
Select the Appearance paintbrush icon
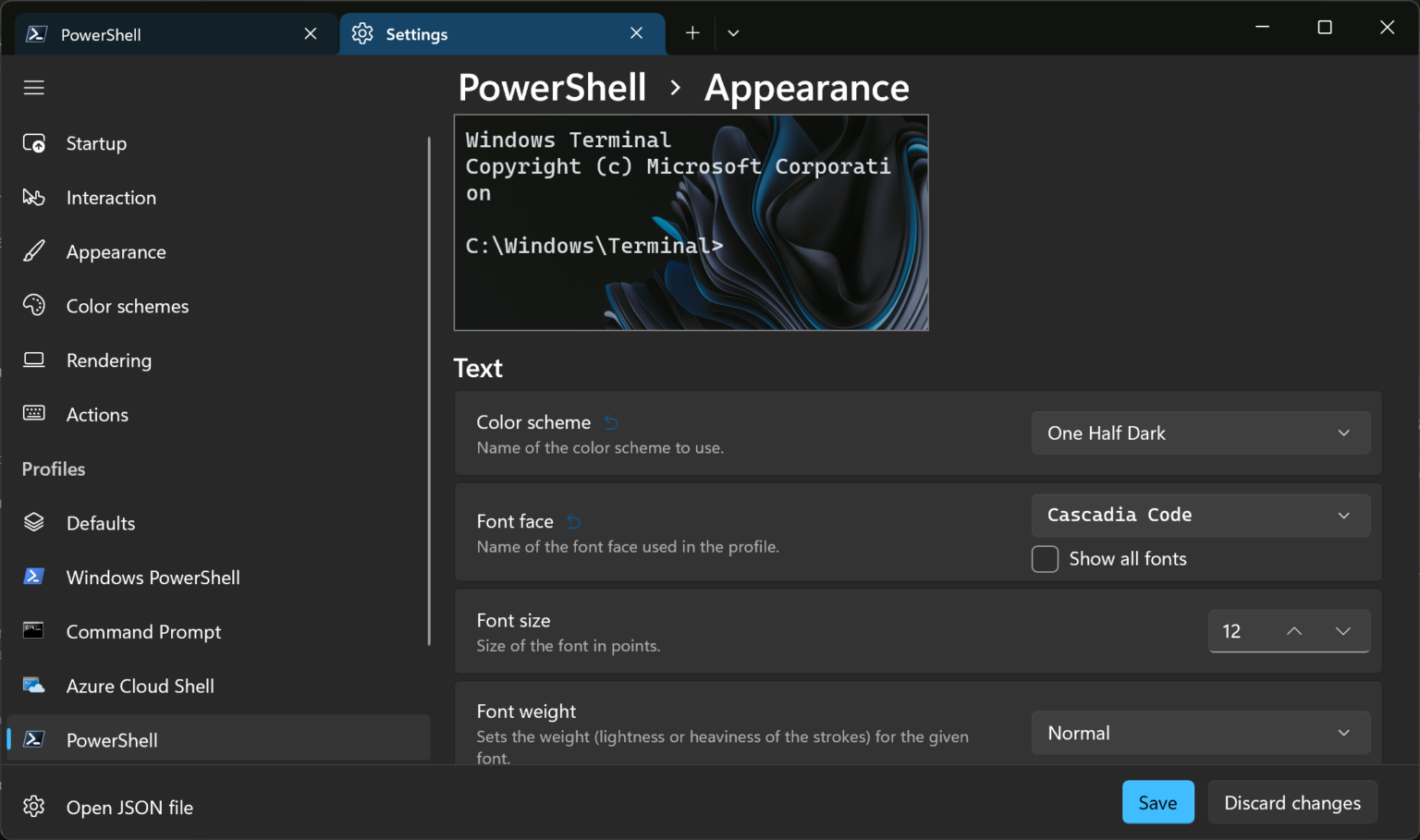coord(33,250)
